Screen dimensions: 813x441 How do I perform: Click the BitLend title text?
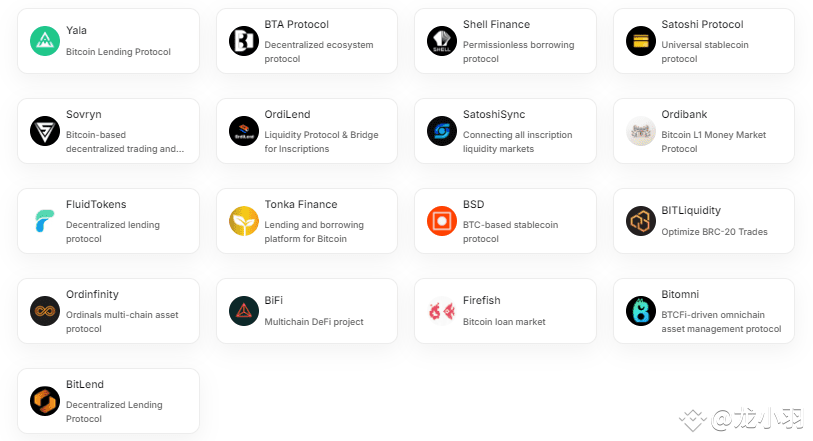click(85, 385)
